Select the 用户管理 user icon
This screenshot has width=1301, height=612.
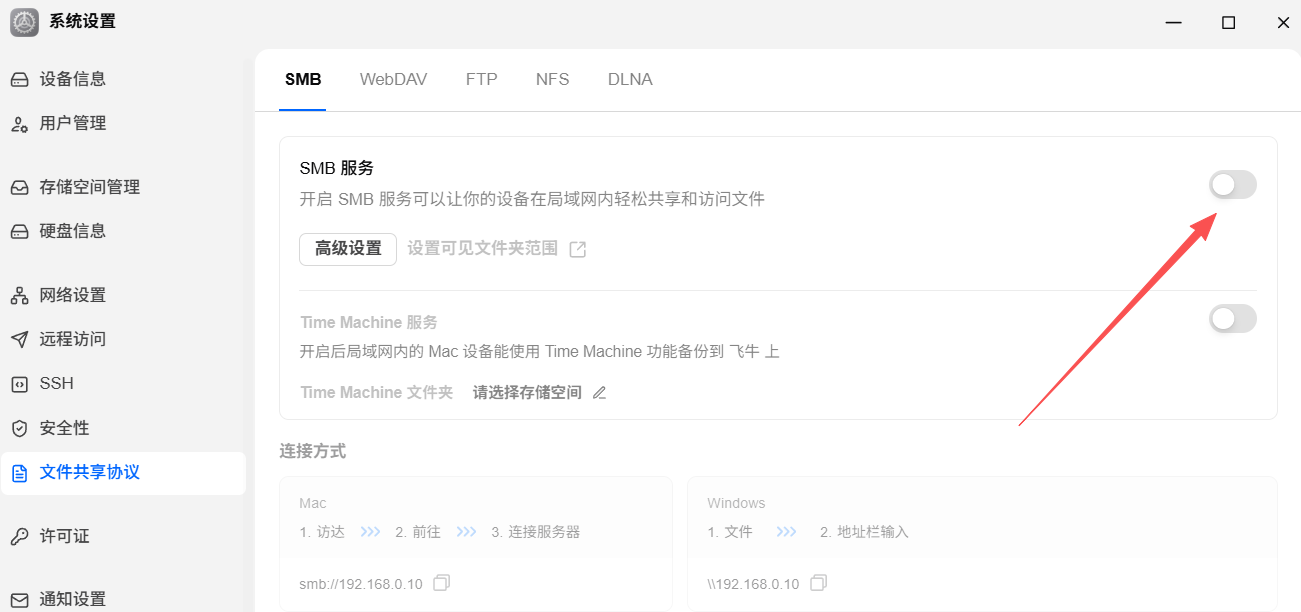click(x=19, y=124)
